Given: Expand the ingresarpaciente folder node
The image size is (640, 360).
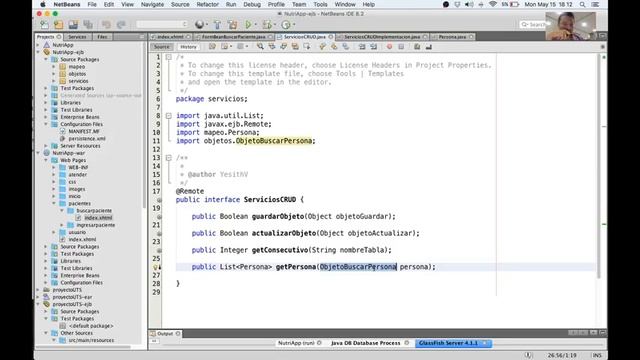Looking at the screenshot, I should point(62,225).
